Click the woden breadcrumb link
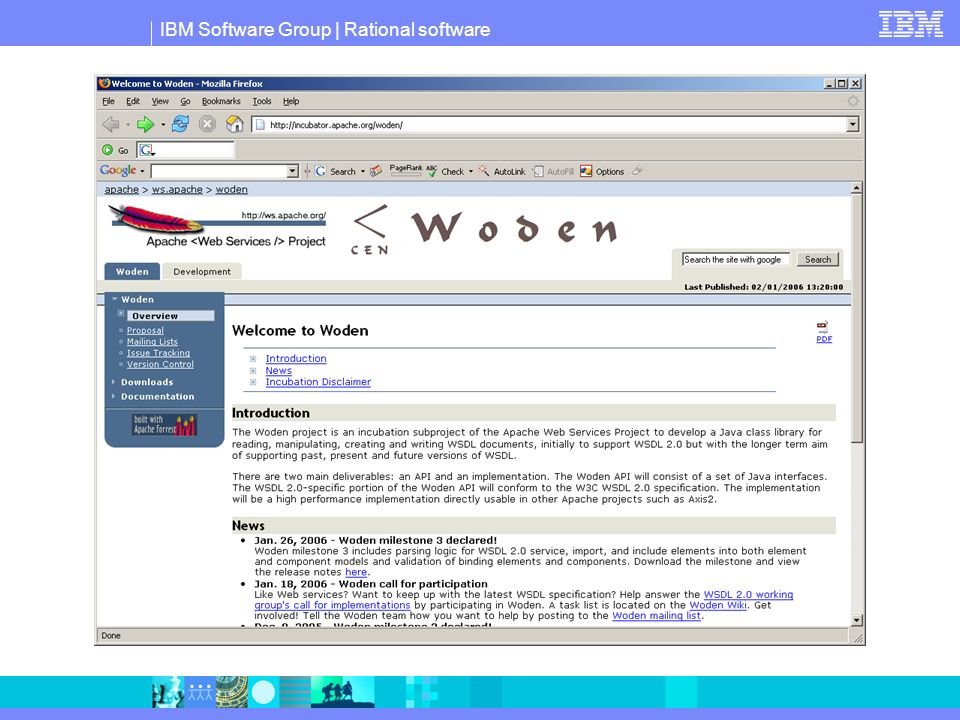 tap(231, 189)
